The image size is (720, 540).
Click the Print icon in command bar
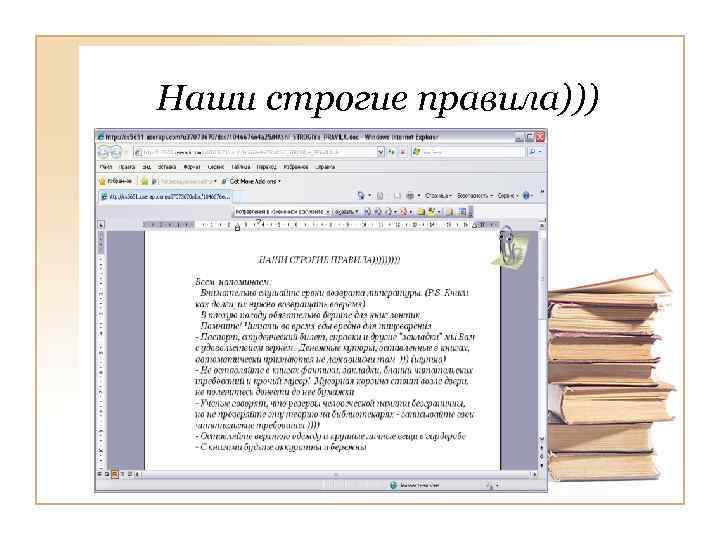click(410, 196)
